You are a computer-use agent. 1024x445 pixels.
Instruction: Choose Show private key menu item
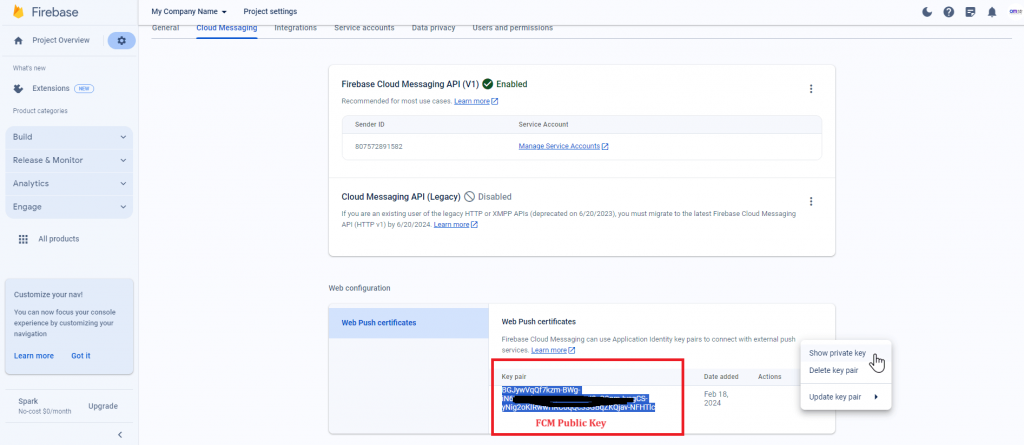[x=846, y=353]
